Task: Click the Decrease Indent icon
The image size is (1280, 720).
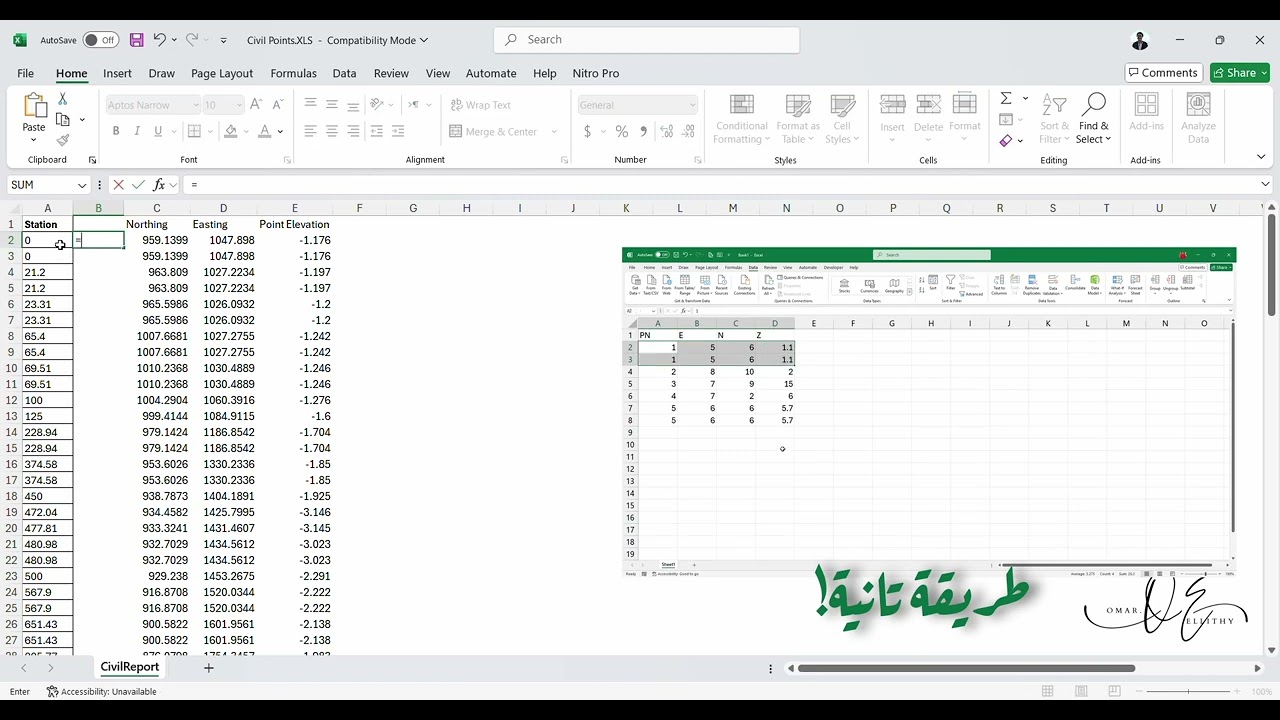Action: click(377, 131)
